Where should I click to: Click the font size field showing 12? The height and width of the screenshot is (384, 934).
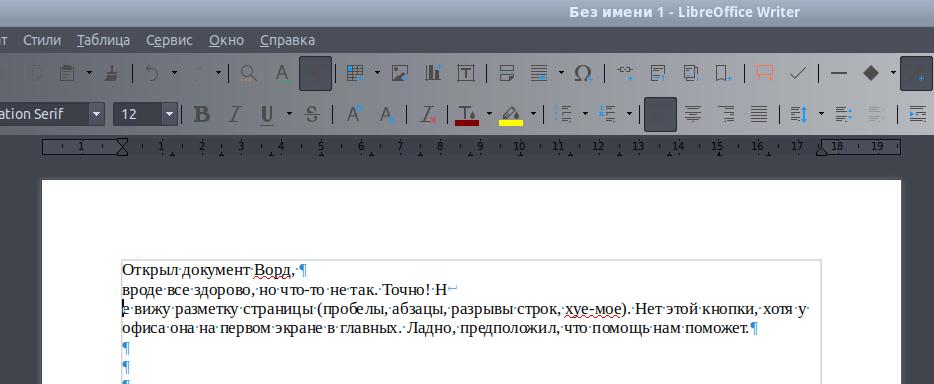(x=138, y=114)
